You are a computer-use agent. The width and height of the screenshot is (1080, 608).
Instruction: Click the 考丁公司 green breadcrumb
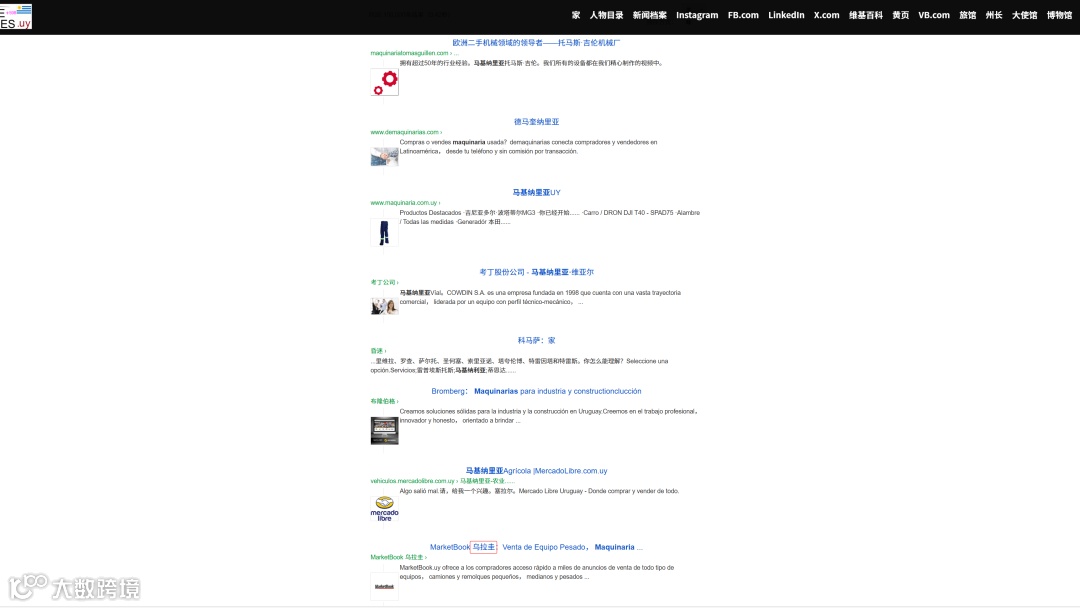click(383, 282)
